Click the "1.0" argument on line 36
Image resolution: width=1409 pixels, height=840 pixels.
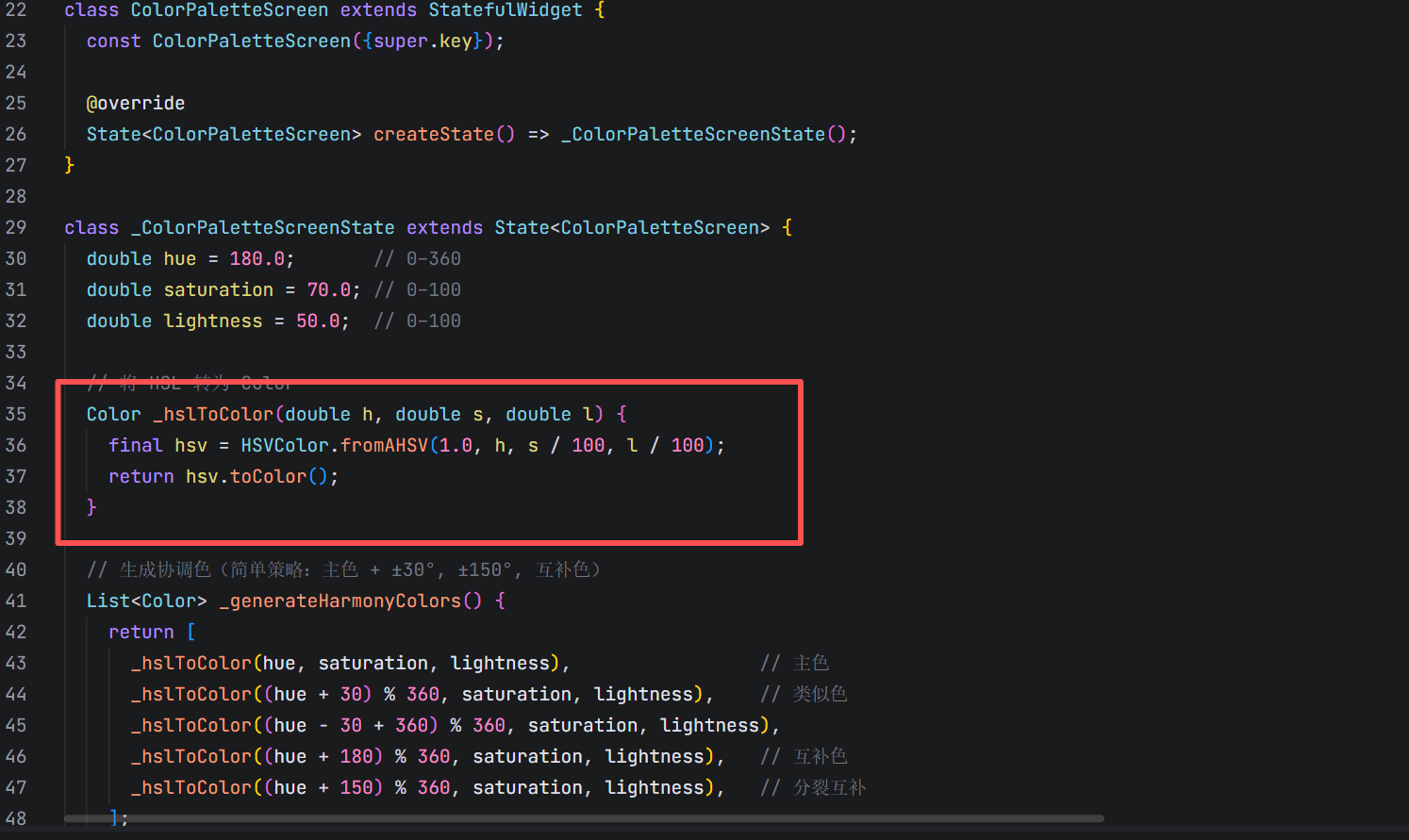[456, 445]
